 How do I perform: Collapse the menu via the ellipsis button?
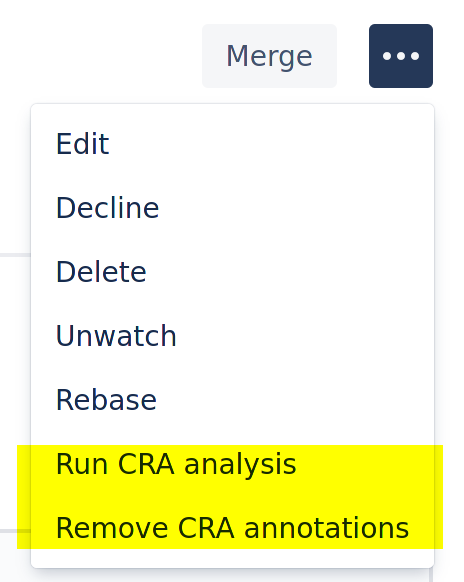click(x=401, y=56)
